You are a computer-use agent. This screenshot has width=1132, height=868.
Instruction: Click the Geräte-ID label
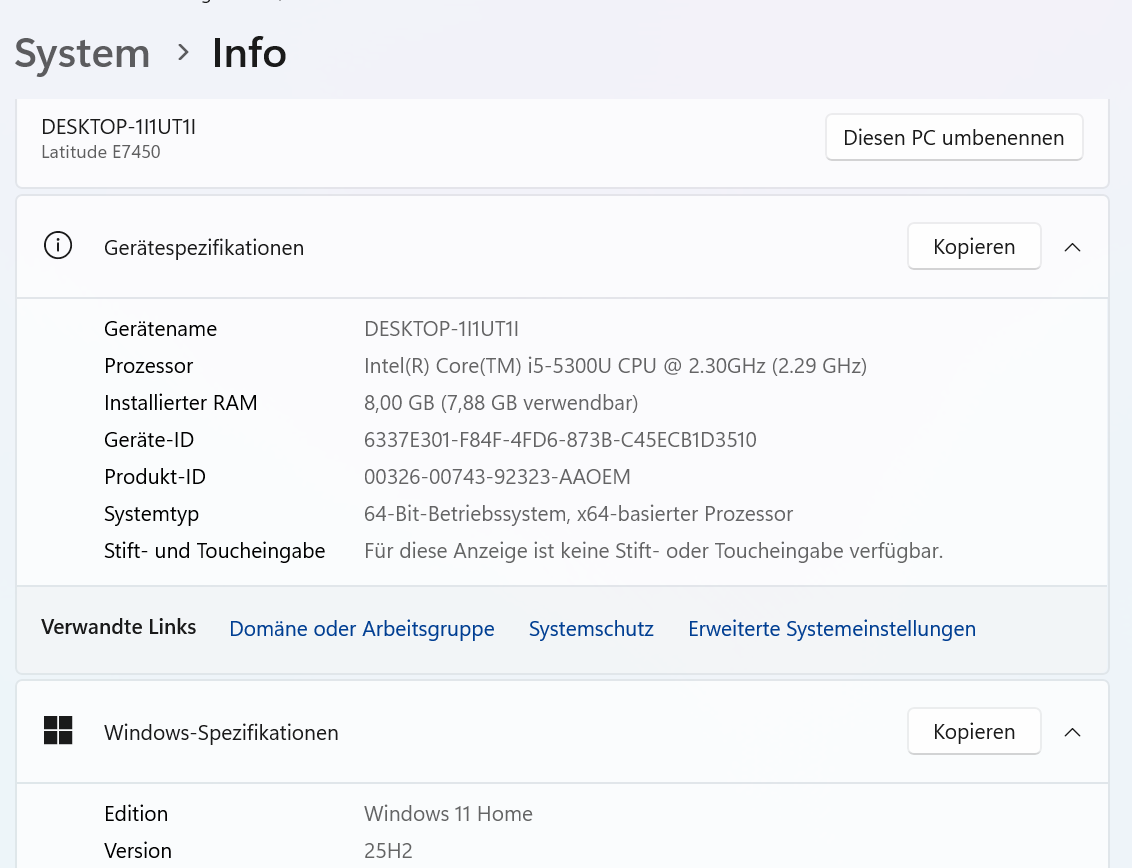[149, 440]
